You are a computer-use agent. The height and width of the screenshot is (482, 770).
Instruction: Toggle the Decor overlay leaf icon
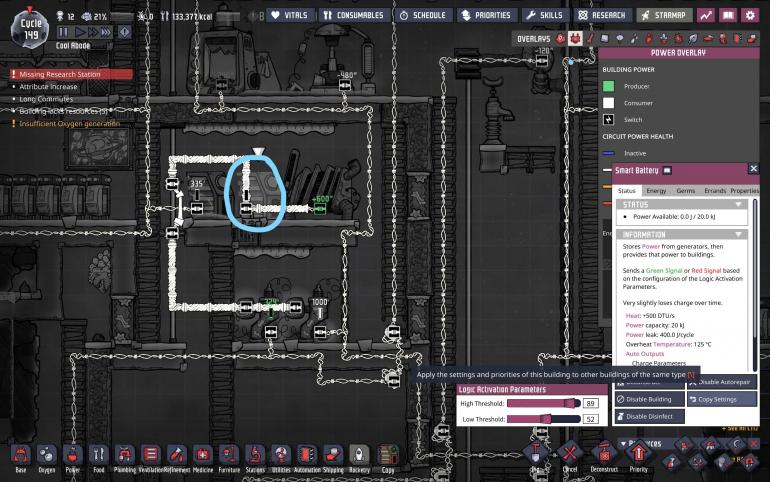tap(693, 38)
